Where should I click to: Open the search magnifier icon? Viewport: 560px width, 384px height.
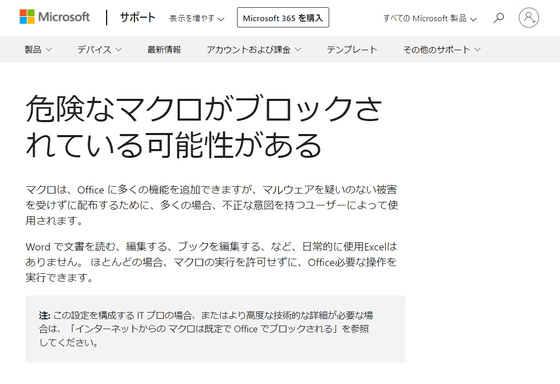(499, 18)
